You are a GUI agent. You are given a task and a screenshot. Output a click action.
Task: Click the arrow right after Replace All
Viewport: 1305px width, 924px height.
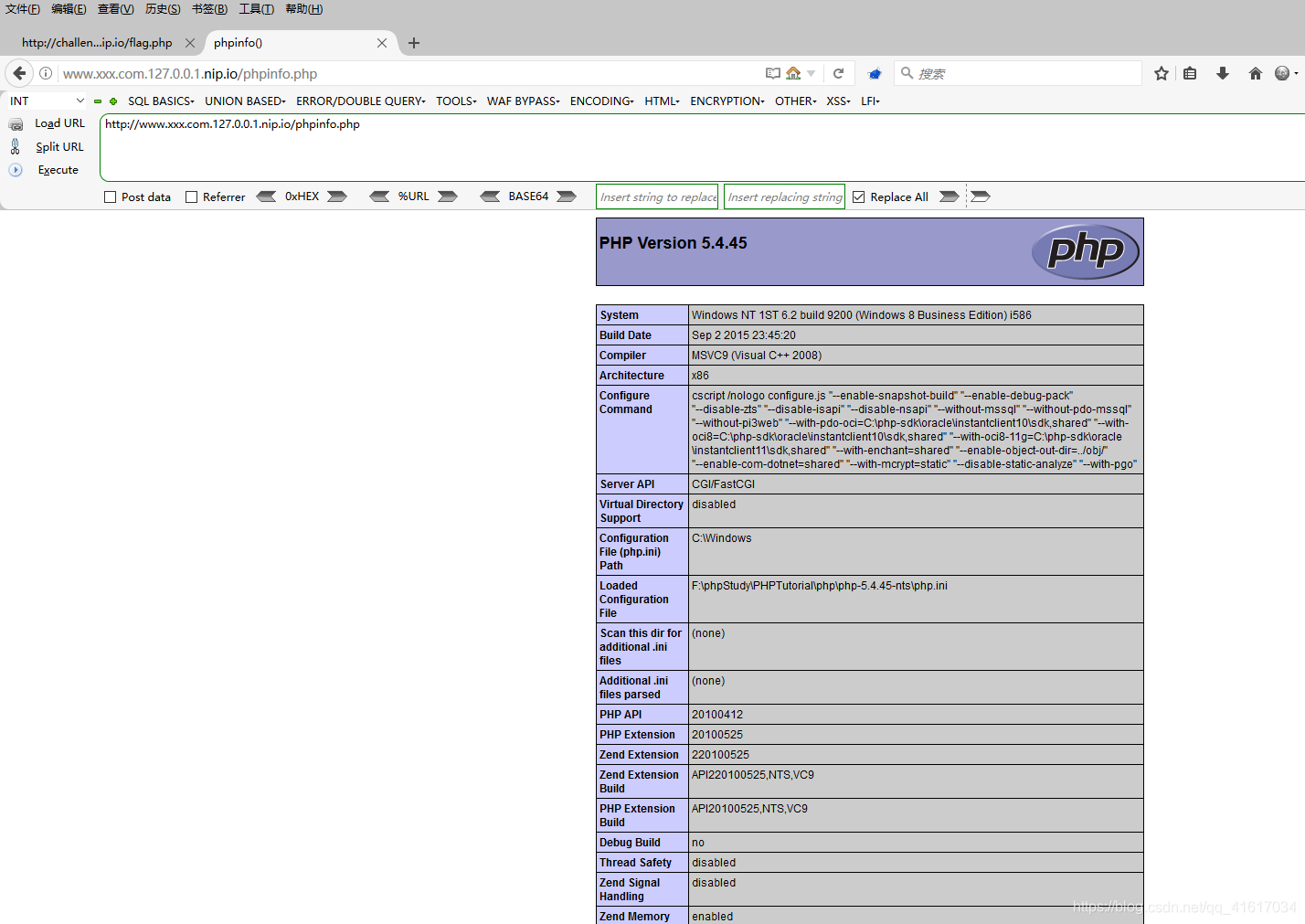(950, 196)
